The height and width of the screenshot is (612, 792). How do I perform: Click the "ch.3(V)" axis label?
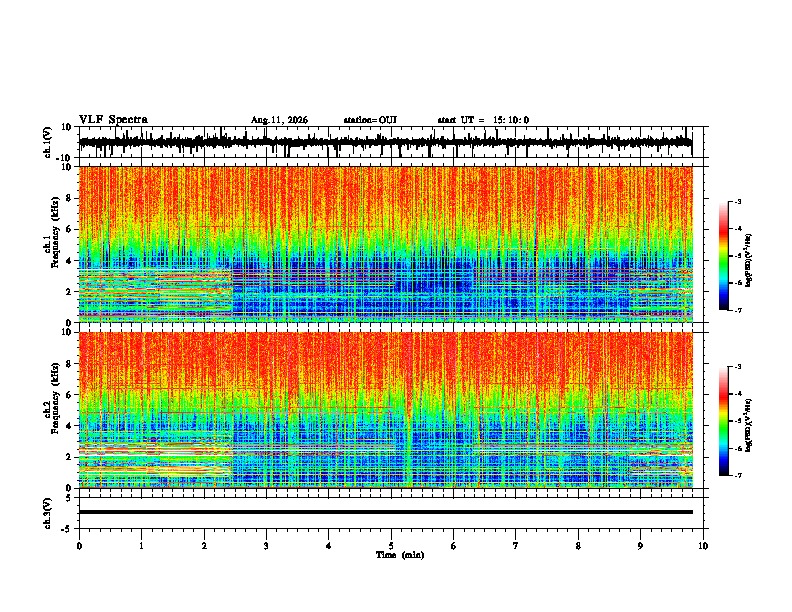click(x=48, y=513)
